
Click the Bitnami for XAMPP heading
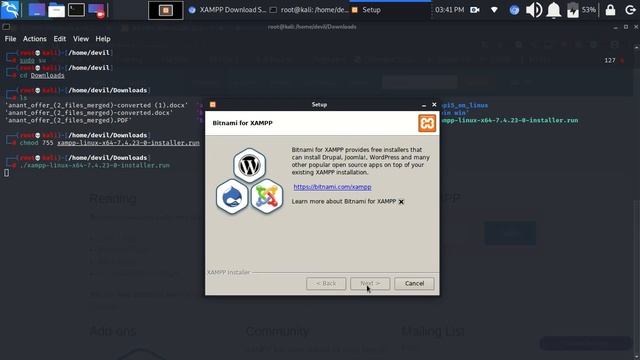click(x=242, y=123)
